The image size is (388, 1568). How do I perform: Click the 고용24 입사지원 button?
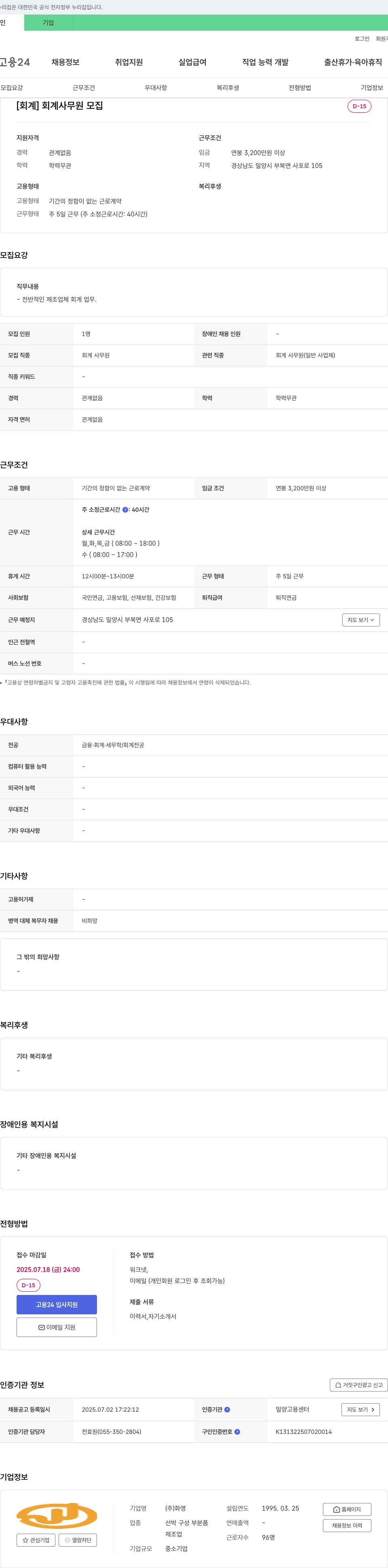pyautogui.click(x=57, y=1304)
